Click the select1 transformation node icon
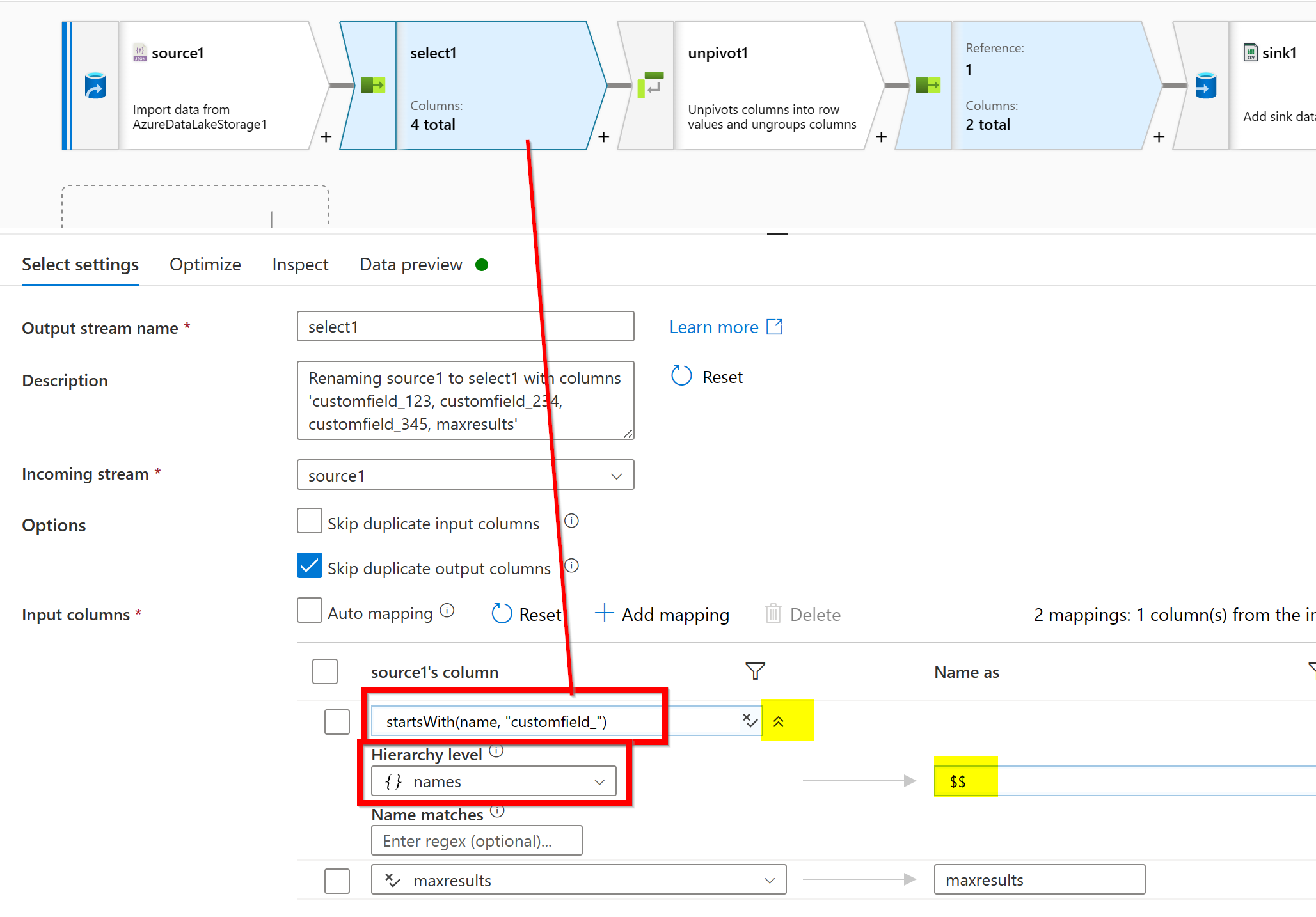This screenshot has width=1316, height=917. click(x=372, y=84)
